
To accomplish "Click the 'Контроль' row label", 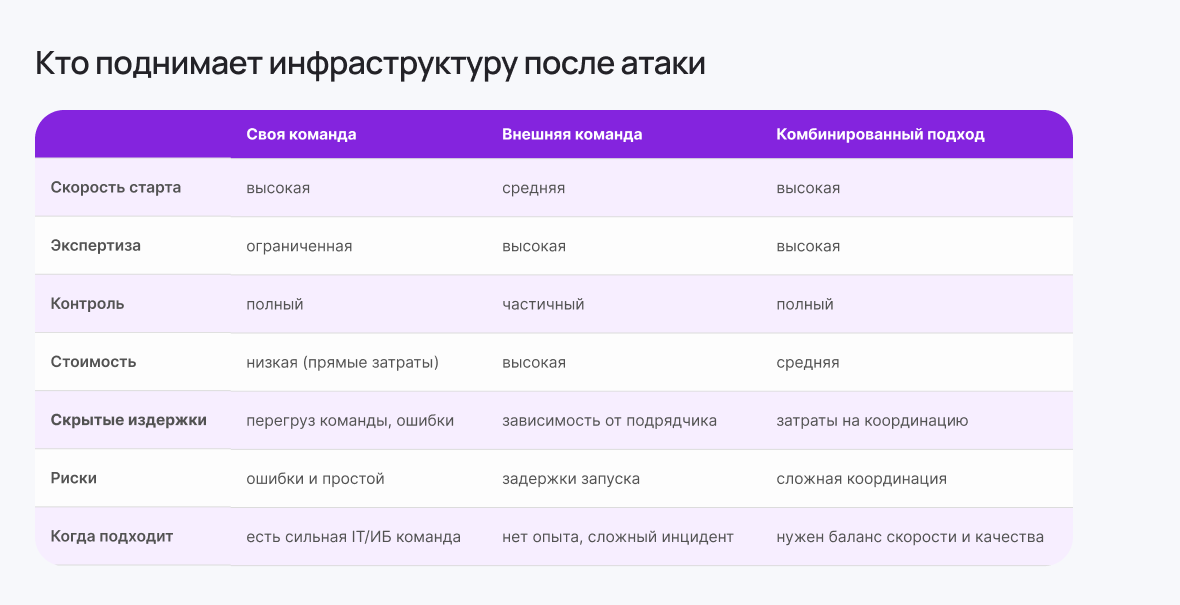I will tap(88, 304).
